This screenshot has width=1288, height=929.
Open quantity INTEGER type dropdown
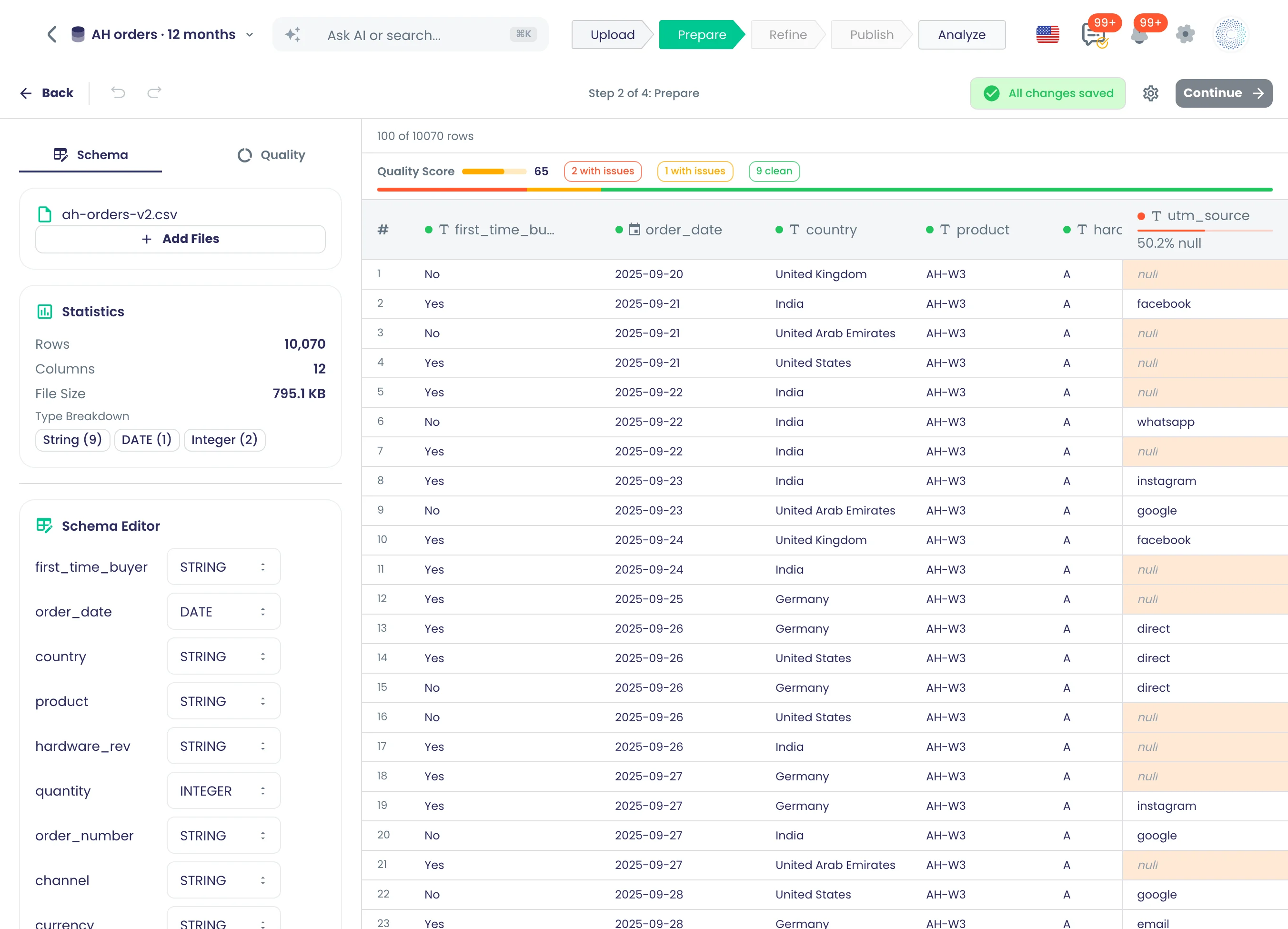[x=224, y=790]
